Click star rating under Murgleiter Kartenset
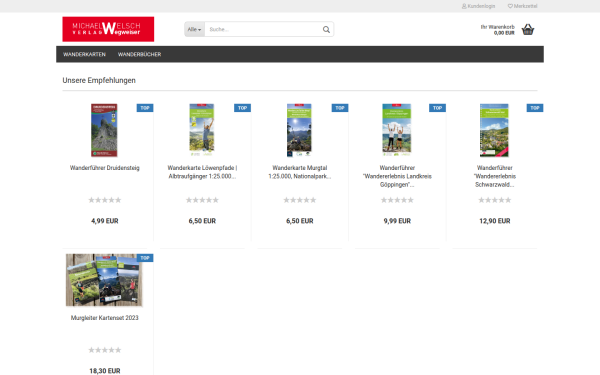This screenshot has width=600, height=375. (104, 350)
